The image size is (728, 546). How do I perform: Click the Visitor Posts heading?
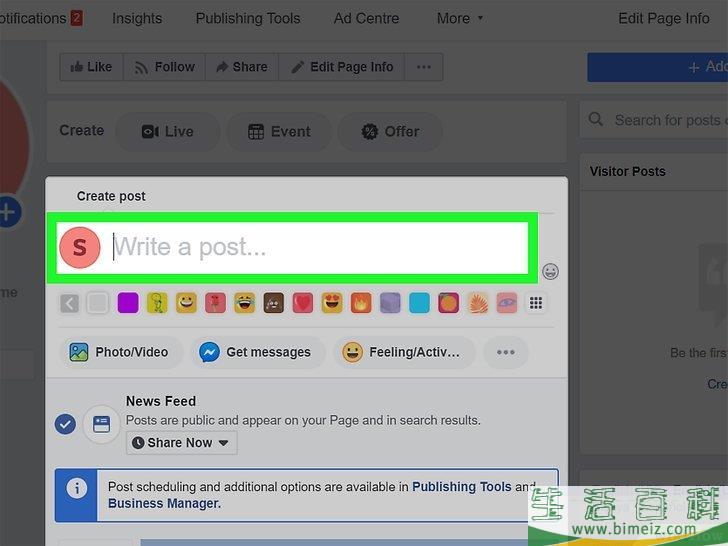coord(627,171)
